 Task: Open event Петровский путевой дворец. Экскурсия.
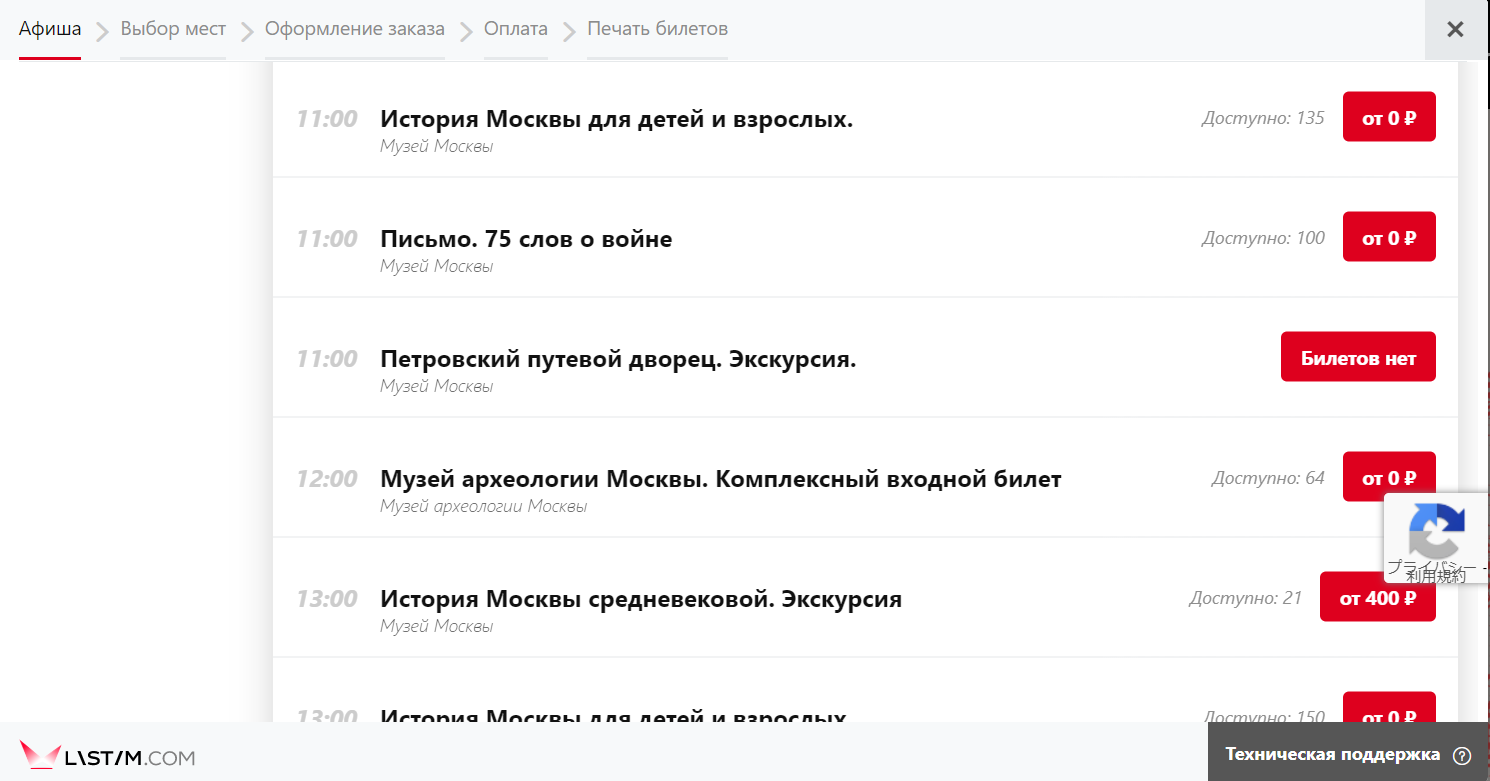(x=618, y=359)
